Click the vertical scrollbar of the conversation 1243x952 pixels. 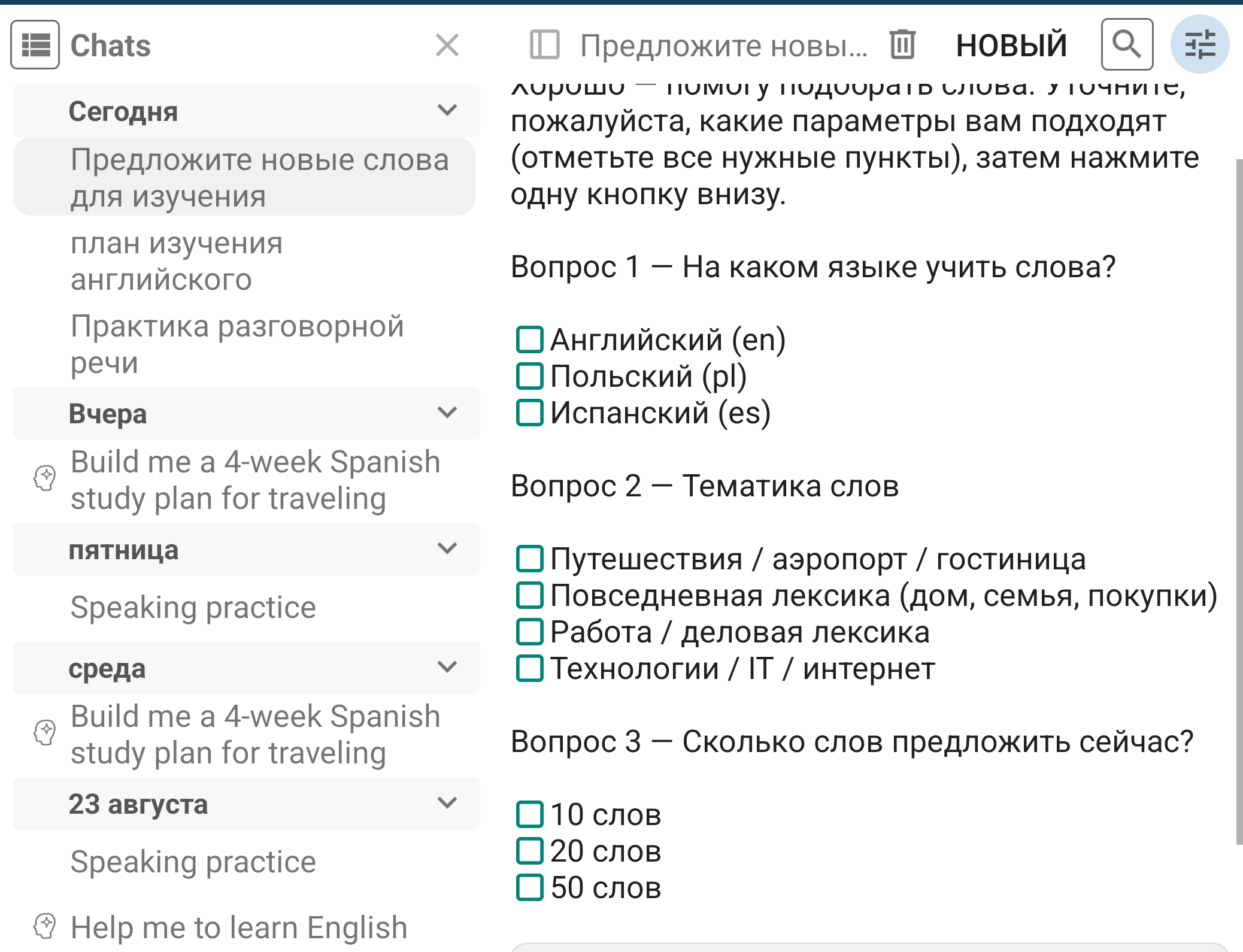click(1239, 502)
